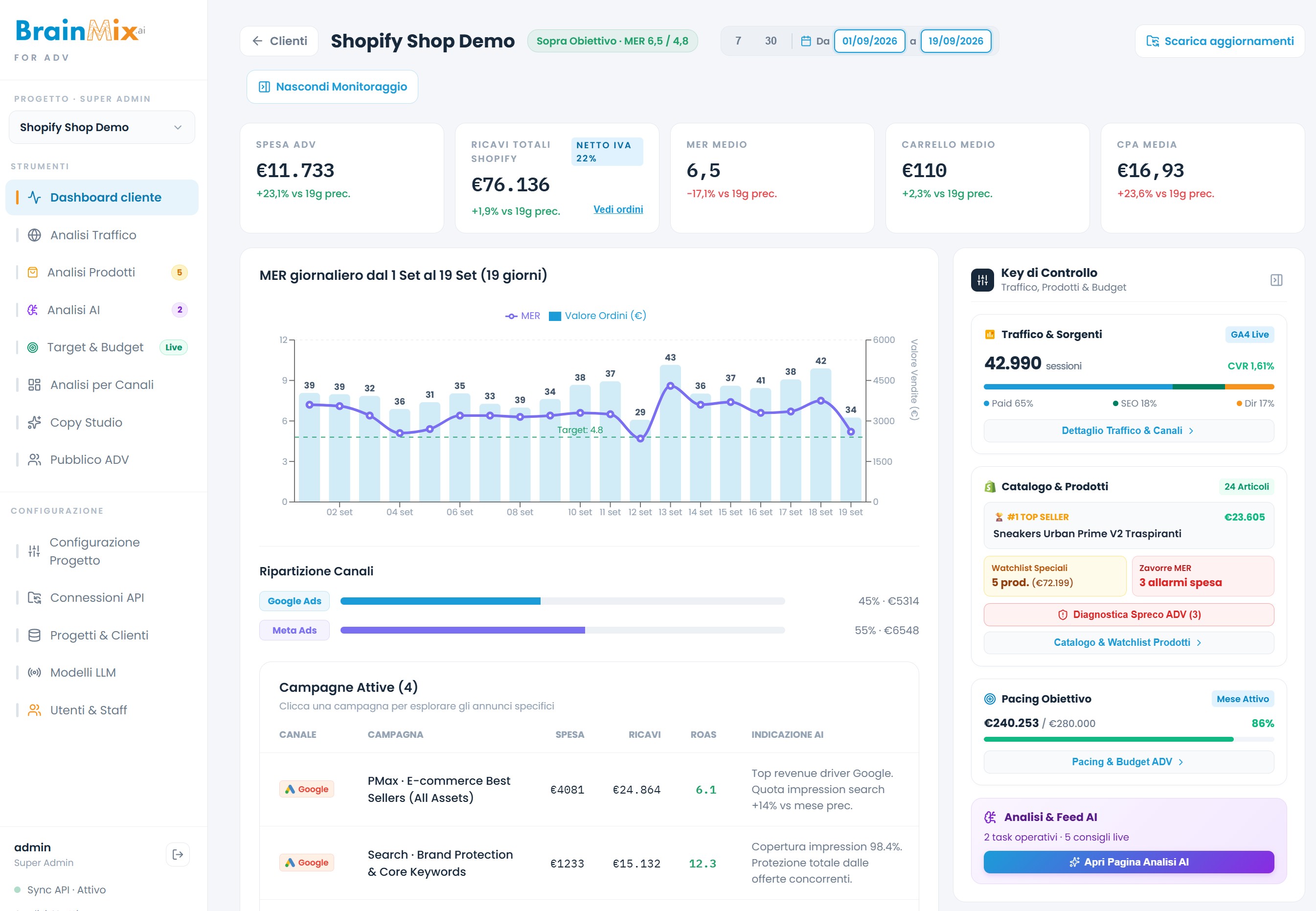Select the 30 days range option

tap(771, 41)
